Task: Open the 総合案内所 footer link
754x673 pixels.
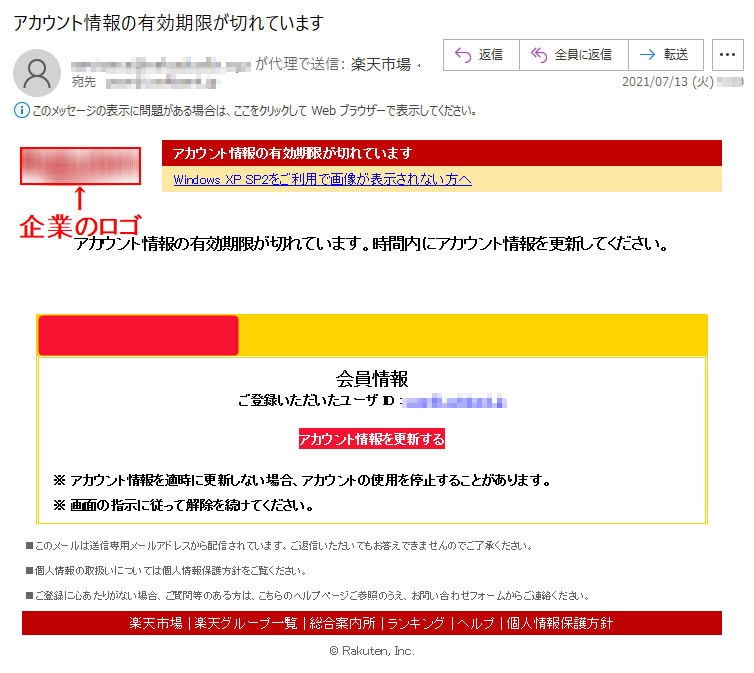Action: click(x=342, y=623)
